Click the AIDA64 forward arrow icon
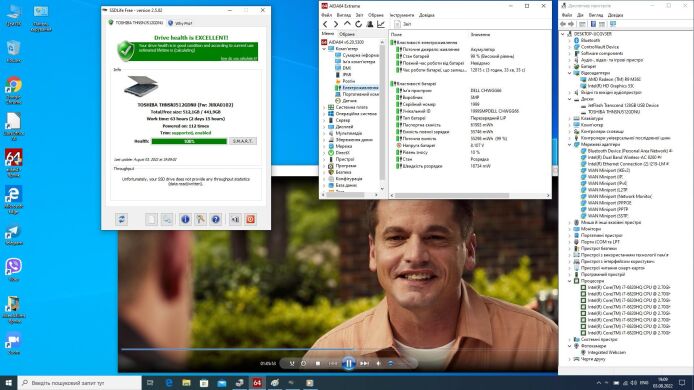 click(x=336, y=24)
